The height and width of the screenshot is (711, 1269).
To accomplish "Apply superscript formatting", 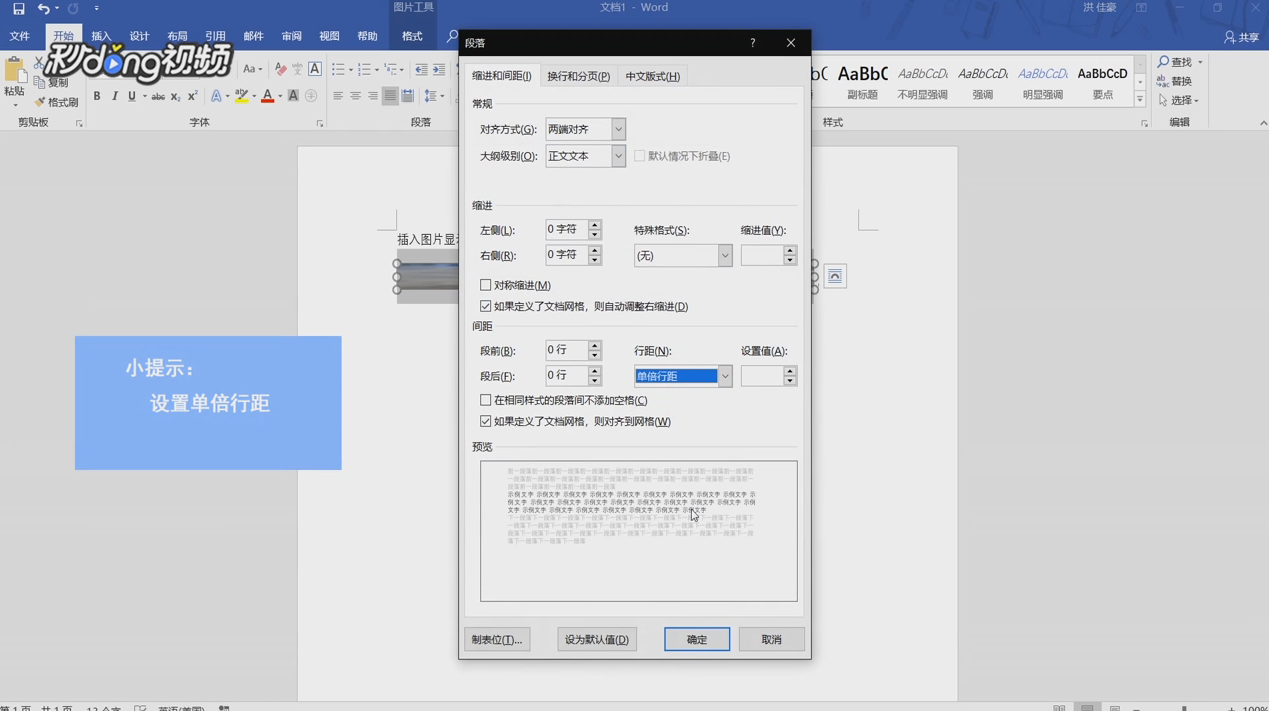I will point(192,96).
